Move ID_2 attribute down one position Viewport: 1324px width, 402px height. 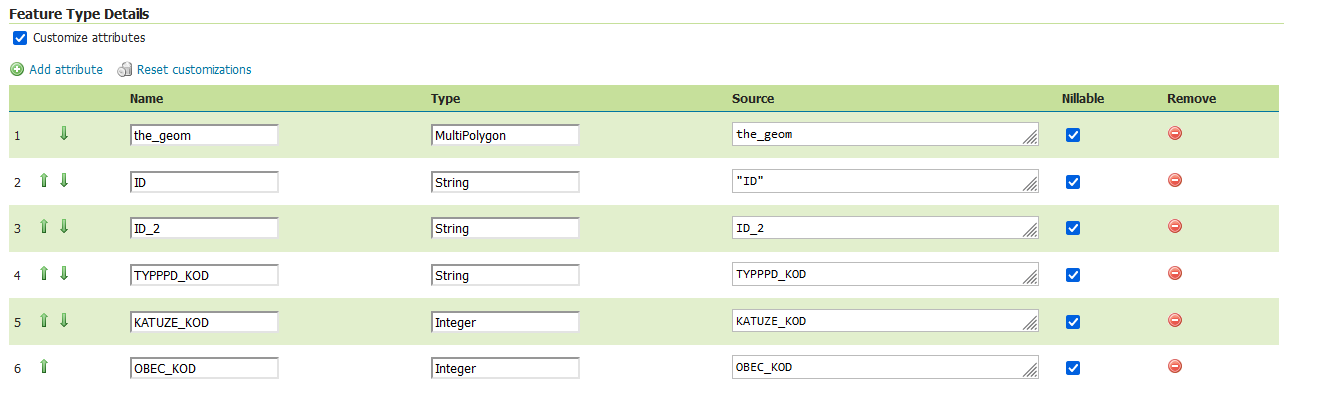(64, 227)
